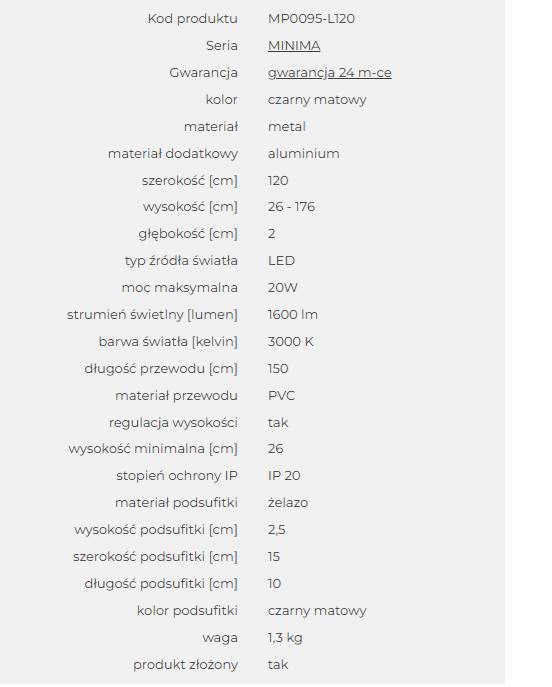Click the 'IP 20' protection value
The height and width of the screenshot is (687, 552).
284,476
